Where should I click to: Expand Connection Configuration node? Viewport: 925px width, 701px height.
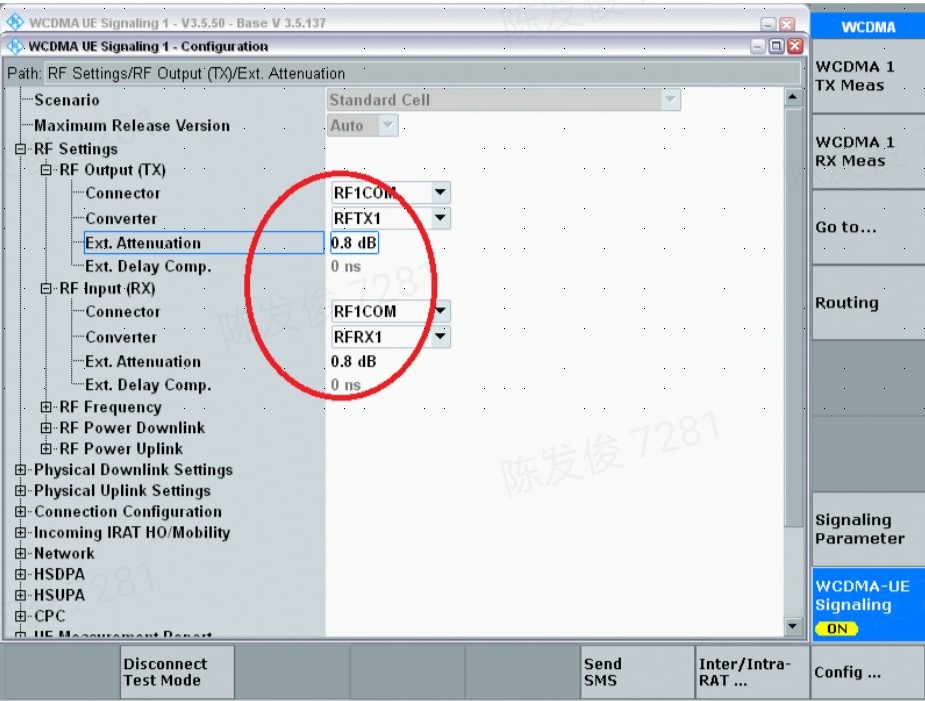[x=21, y=512]
